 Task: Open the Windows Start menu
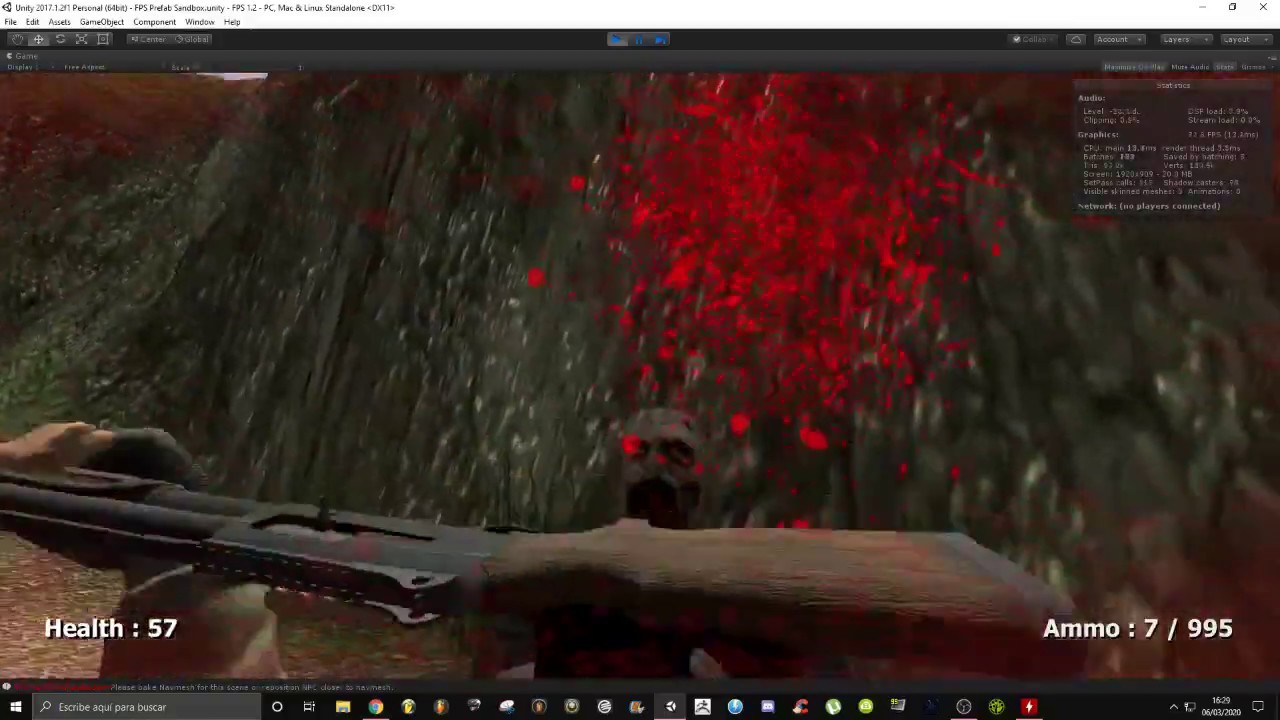pyautogui.click(x=16, y=707)
